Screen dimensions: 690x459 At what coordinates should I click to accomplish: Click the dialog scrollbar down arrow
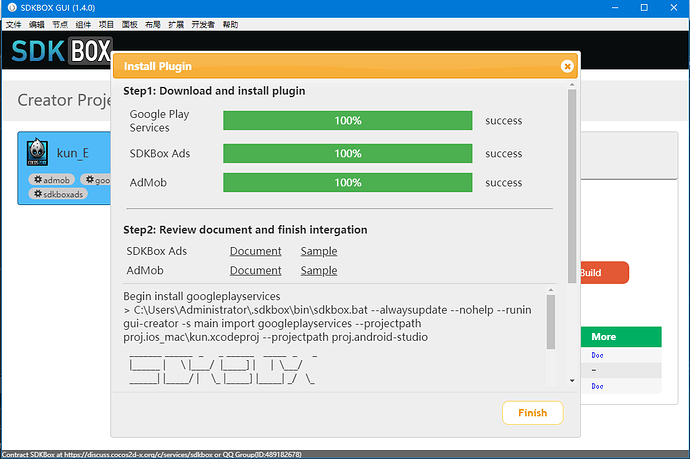[x=572, y=381]
